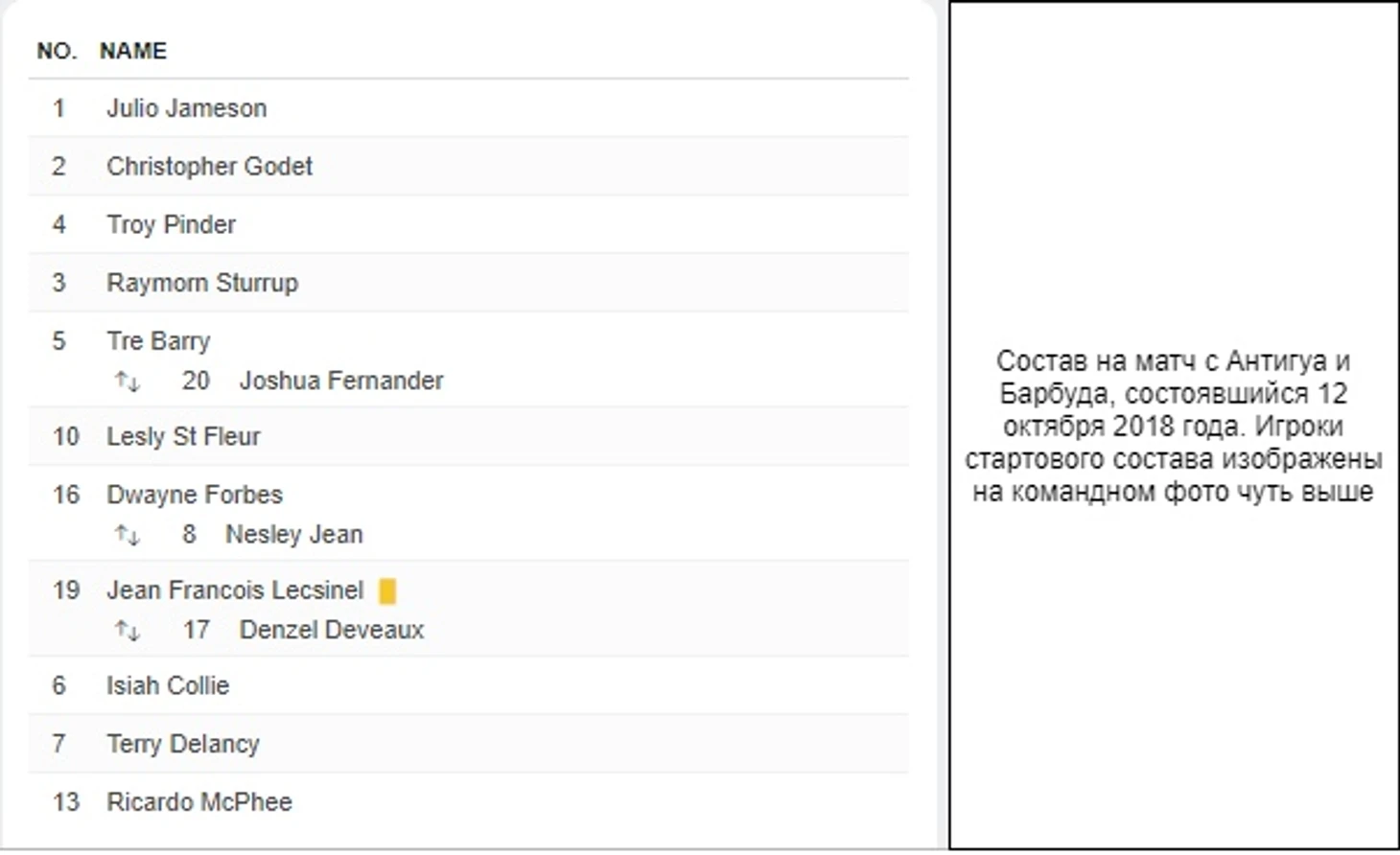Select Terry Delancy in table

tap(183, 744)
